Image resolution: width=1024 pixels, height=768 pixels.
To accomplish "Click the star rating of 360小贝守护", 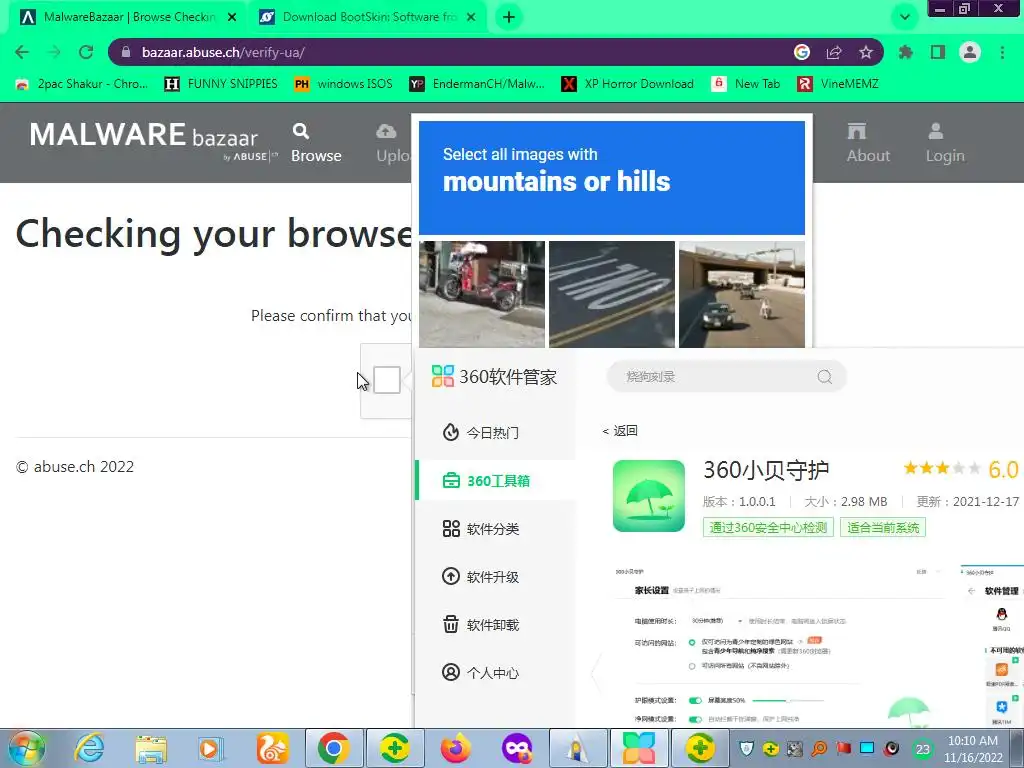I will [942, 468].
